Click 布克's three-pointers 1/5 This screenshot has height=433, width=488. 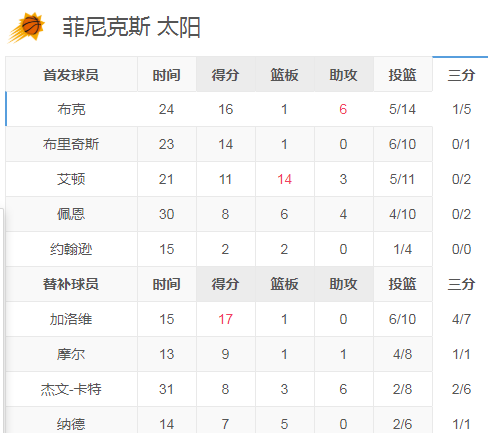click(x=461, y=109)
